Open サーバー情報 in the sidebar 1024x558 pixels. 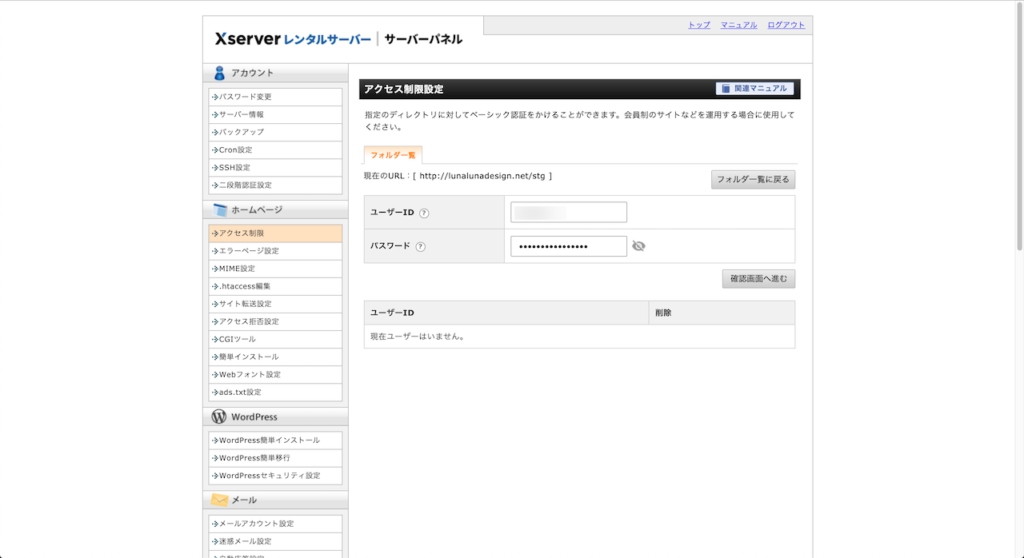pyautogui.click(x=276, y=114)
